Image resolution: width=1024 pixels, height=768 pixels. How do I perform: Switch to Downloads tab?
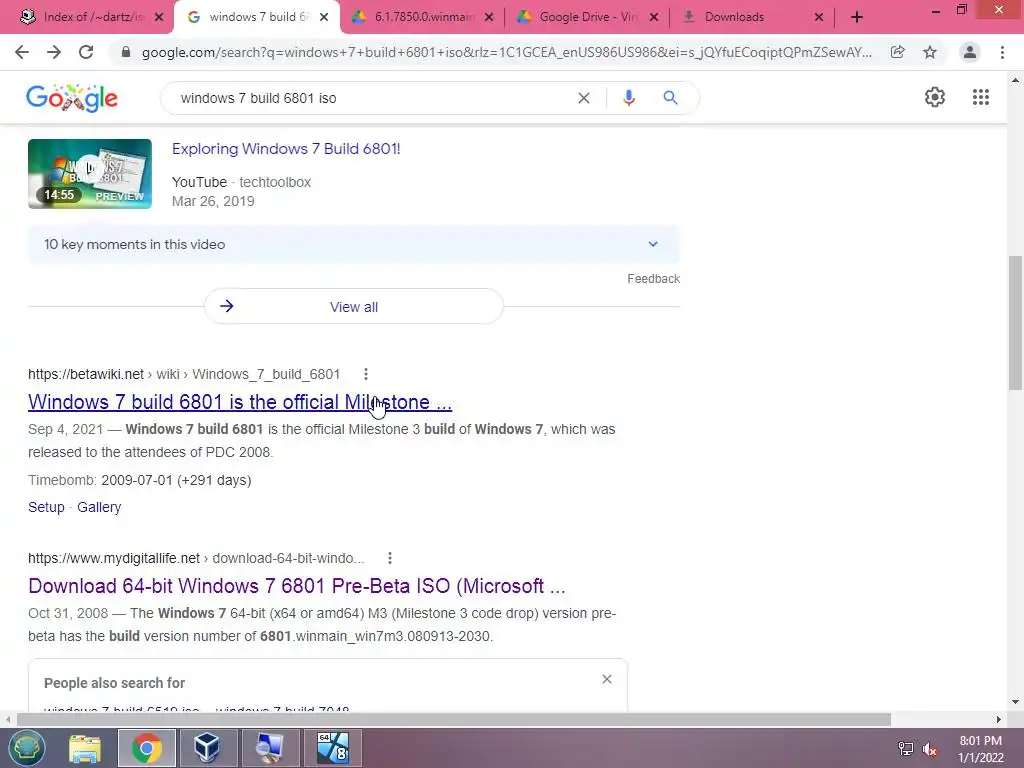click(x=752, y=17)
